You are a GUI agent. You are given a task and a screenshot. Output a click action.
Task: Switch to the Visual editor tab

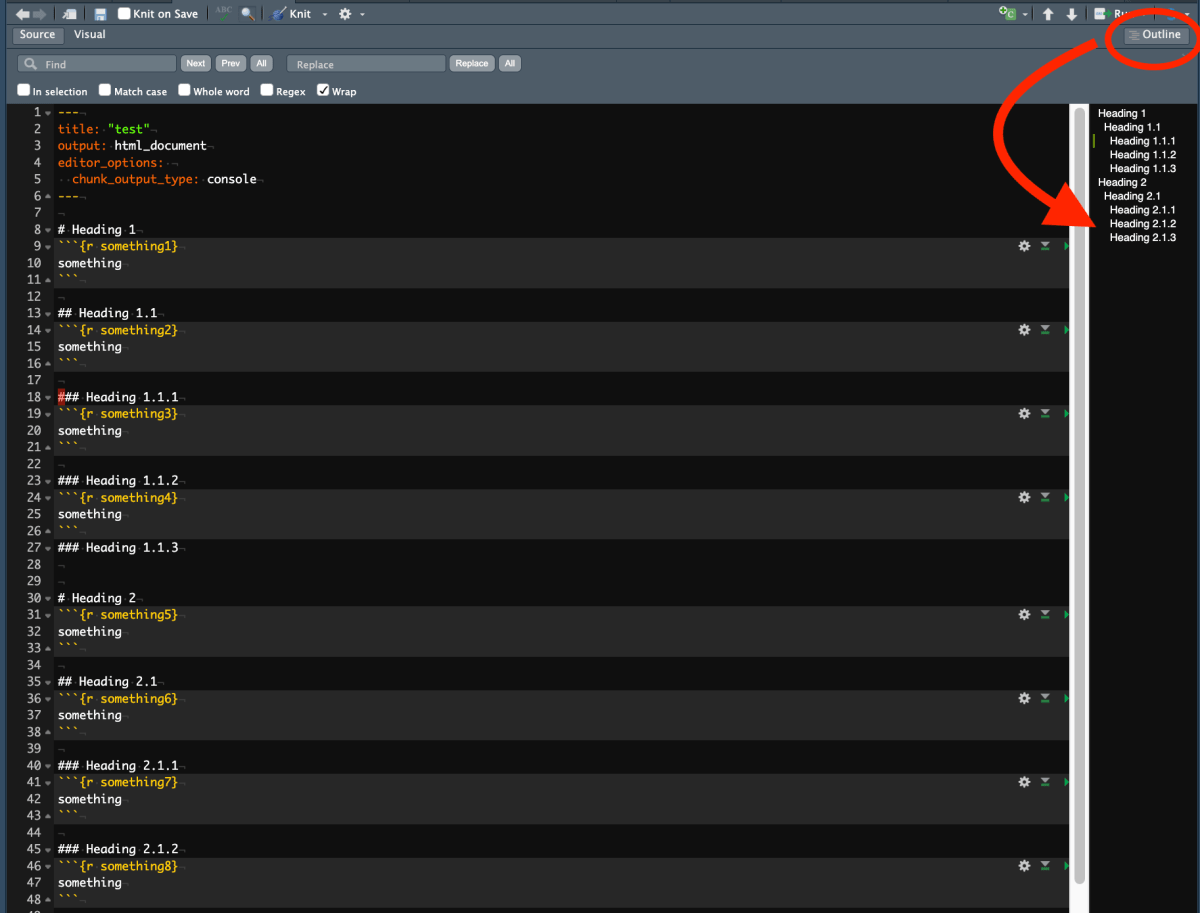pyautogui.click(x=89, y=34)
